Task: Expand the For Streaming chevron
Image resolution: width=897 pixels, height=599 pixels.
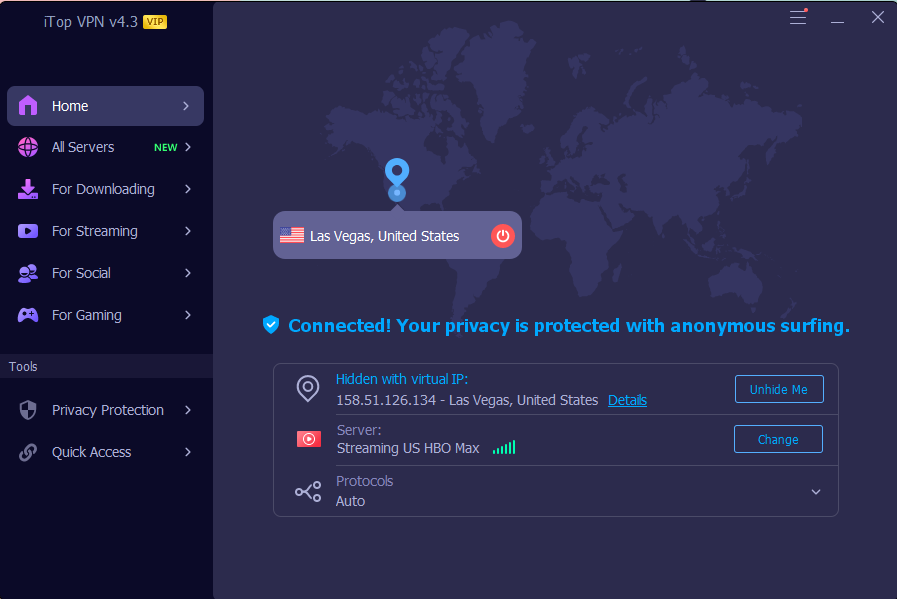Action: click(188, 231)
